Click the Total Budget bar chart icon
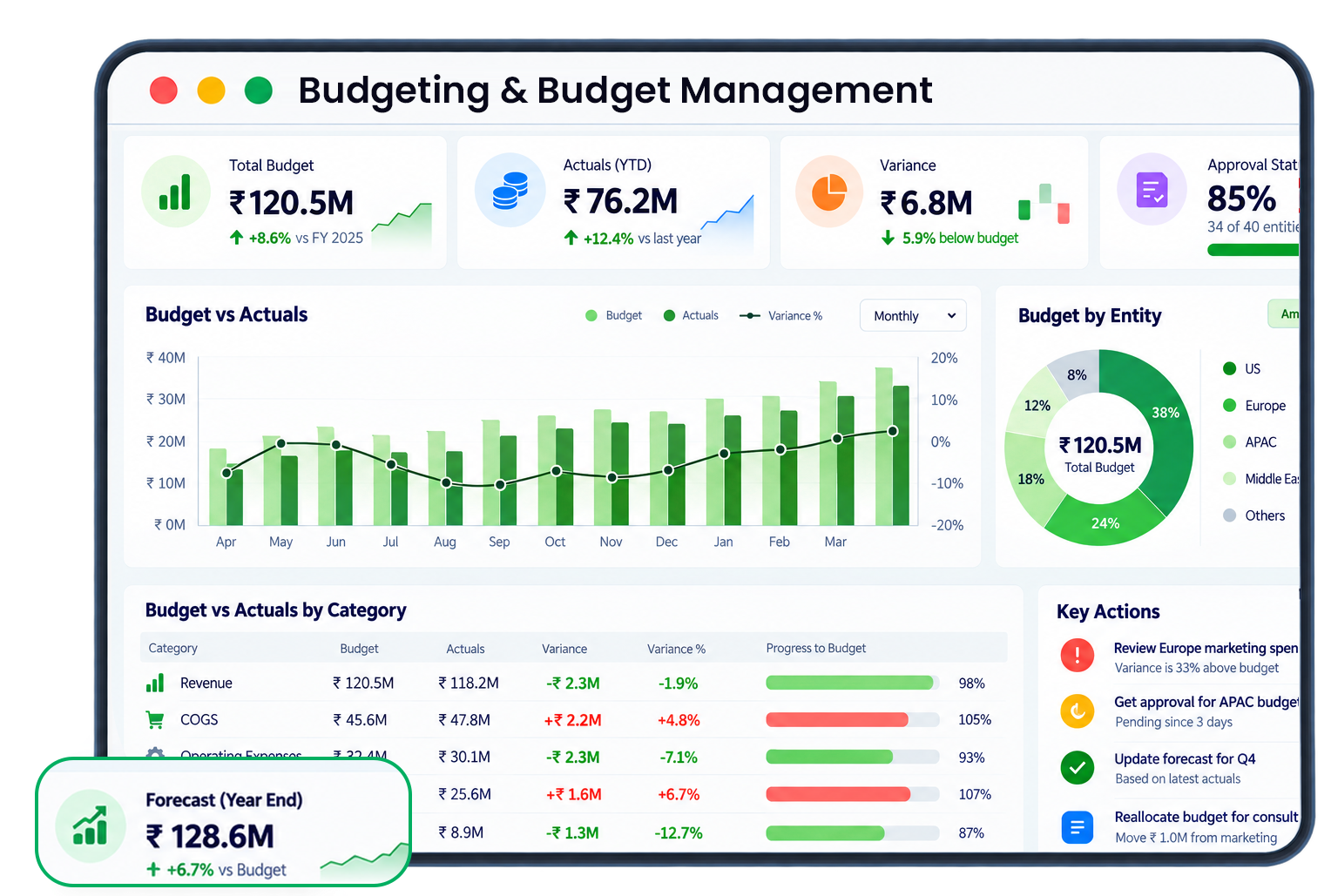 [x=175, y=192]
